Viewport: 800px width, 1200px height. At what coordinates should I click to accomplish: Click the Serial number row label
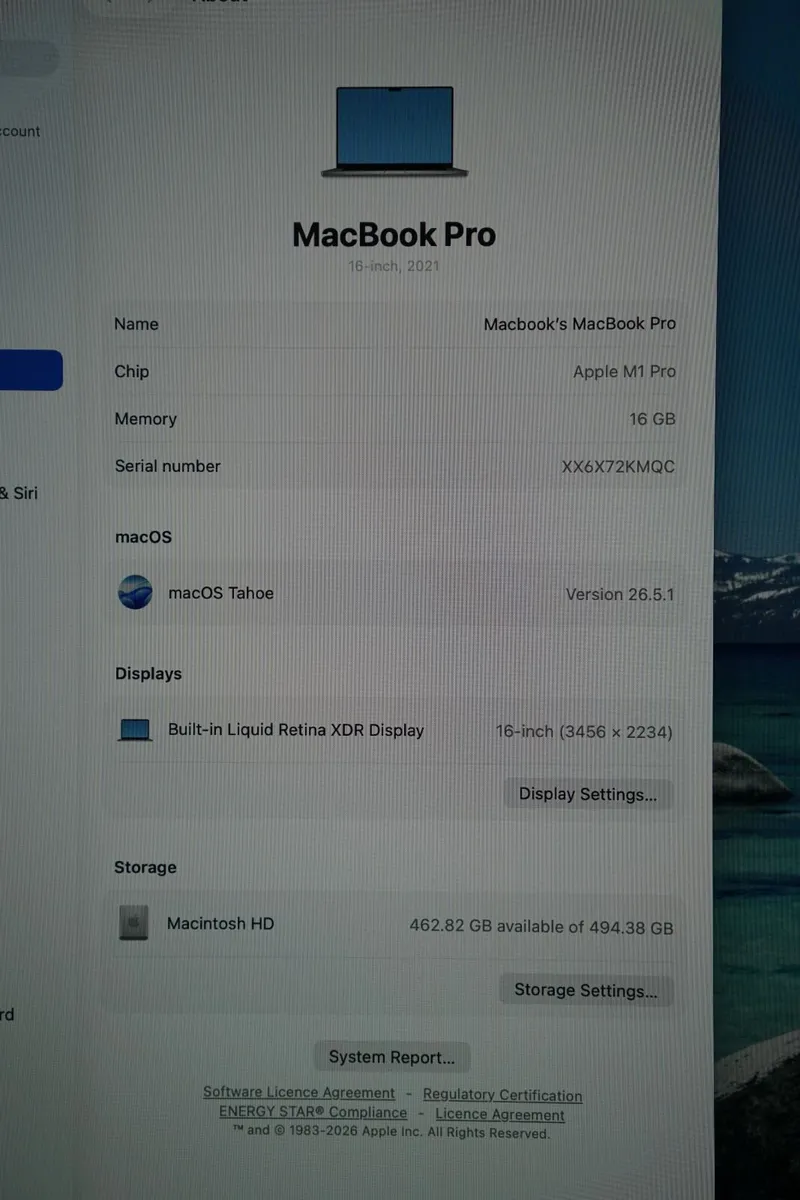pyautogui.click(x=167, y=466)
